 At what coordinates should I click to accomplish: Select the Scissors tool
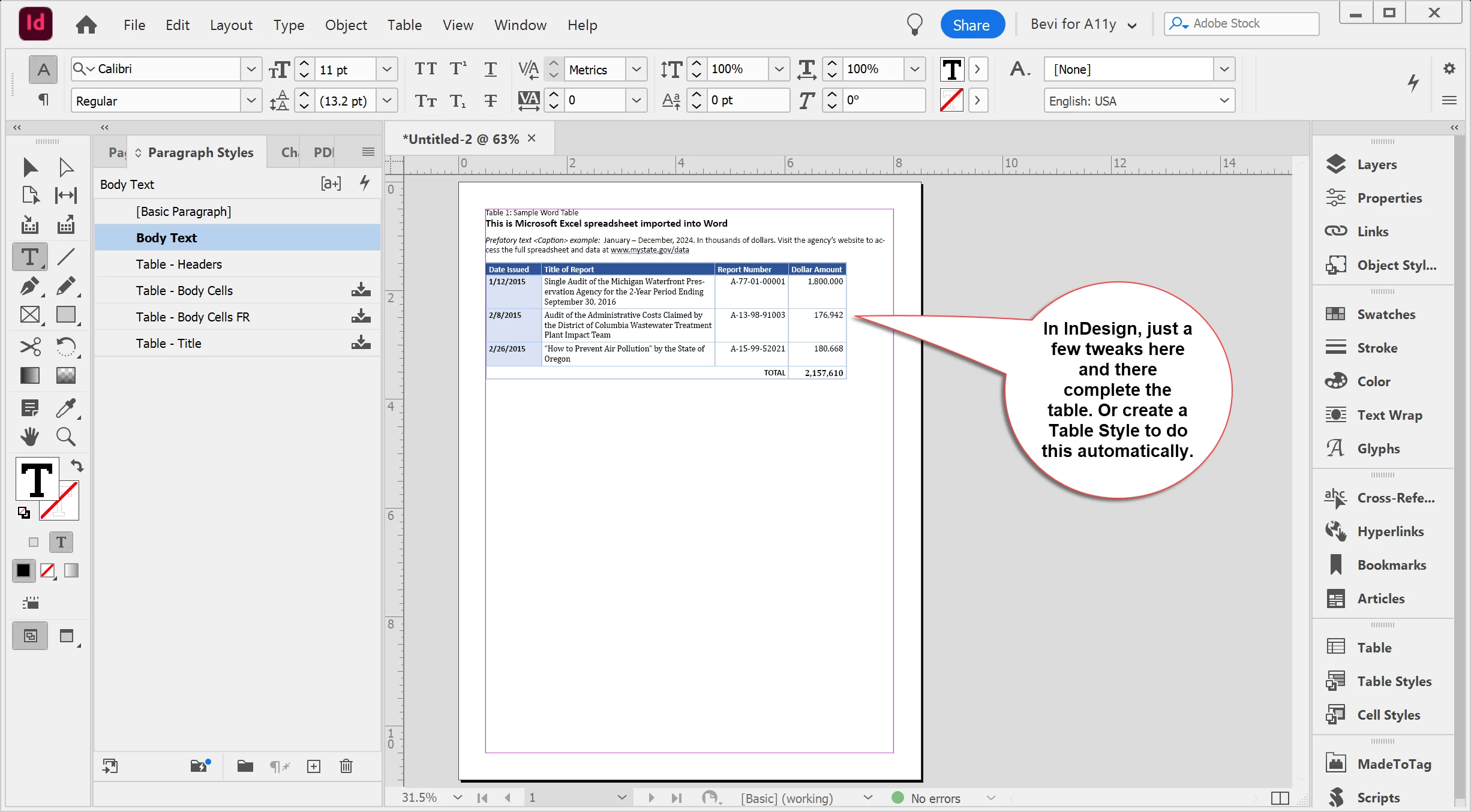point(29,347)
